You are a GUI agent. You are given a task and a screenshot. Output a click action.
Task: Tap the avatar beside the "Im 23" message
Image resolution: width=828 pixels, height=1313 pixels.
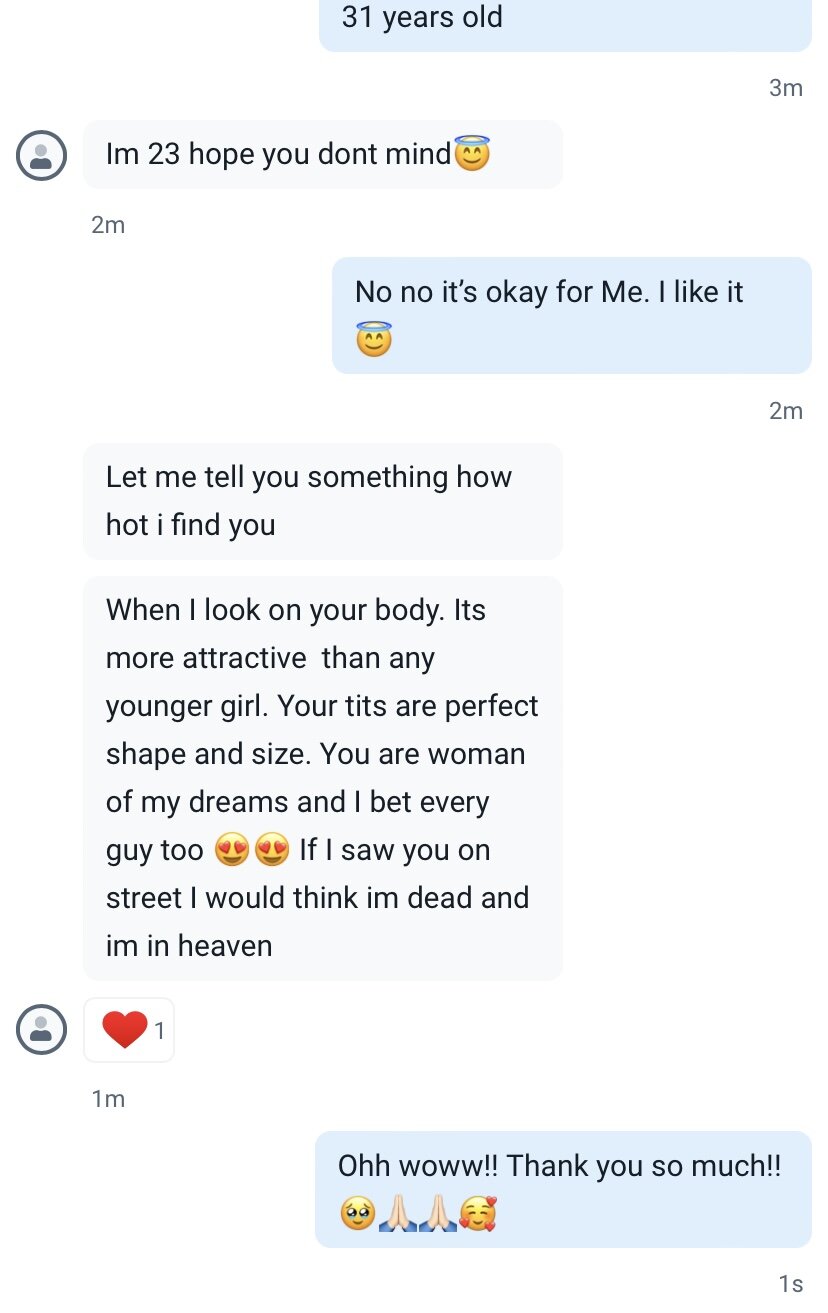tap(41, 155)
